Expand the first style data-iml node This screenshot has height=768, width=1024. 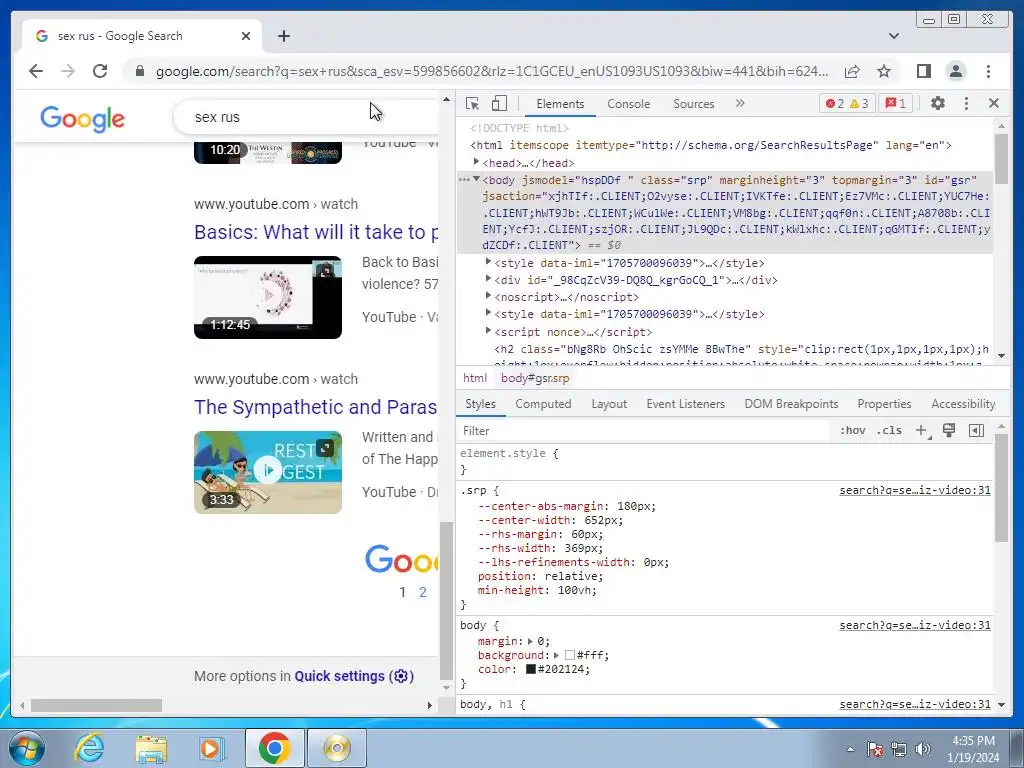pos(488,261)
